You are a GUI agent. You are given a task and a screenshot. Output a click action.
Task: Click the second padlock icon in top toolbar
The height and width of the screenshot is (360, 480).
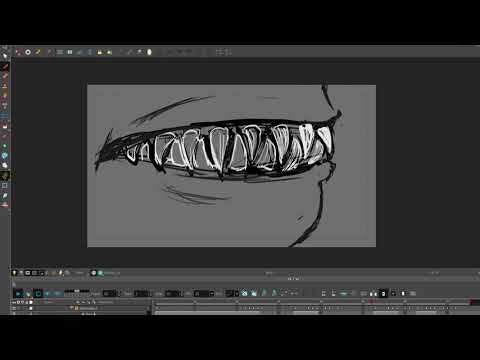(x=109, y=52)
